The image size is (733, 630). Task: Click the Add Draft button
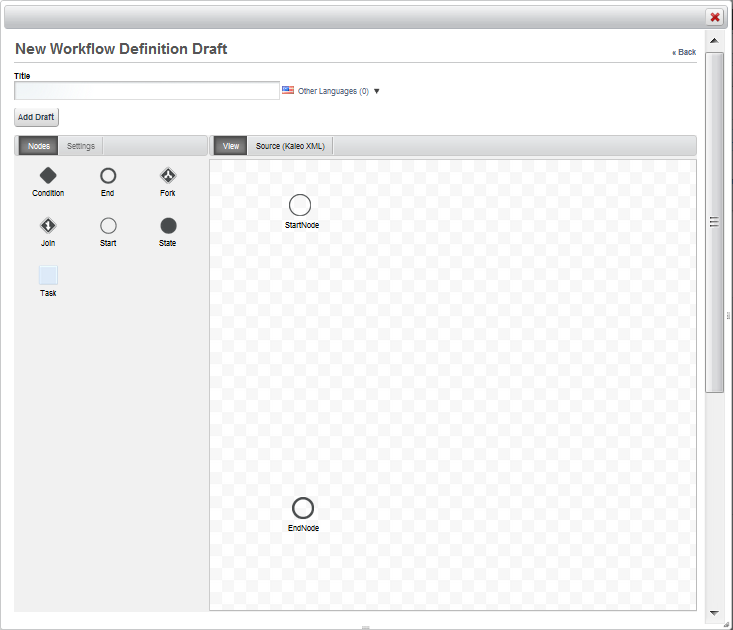pos(36,117)
